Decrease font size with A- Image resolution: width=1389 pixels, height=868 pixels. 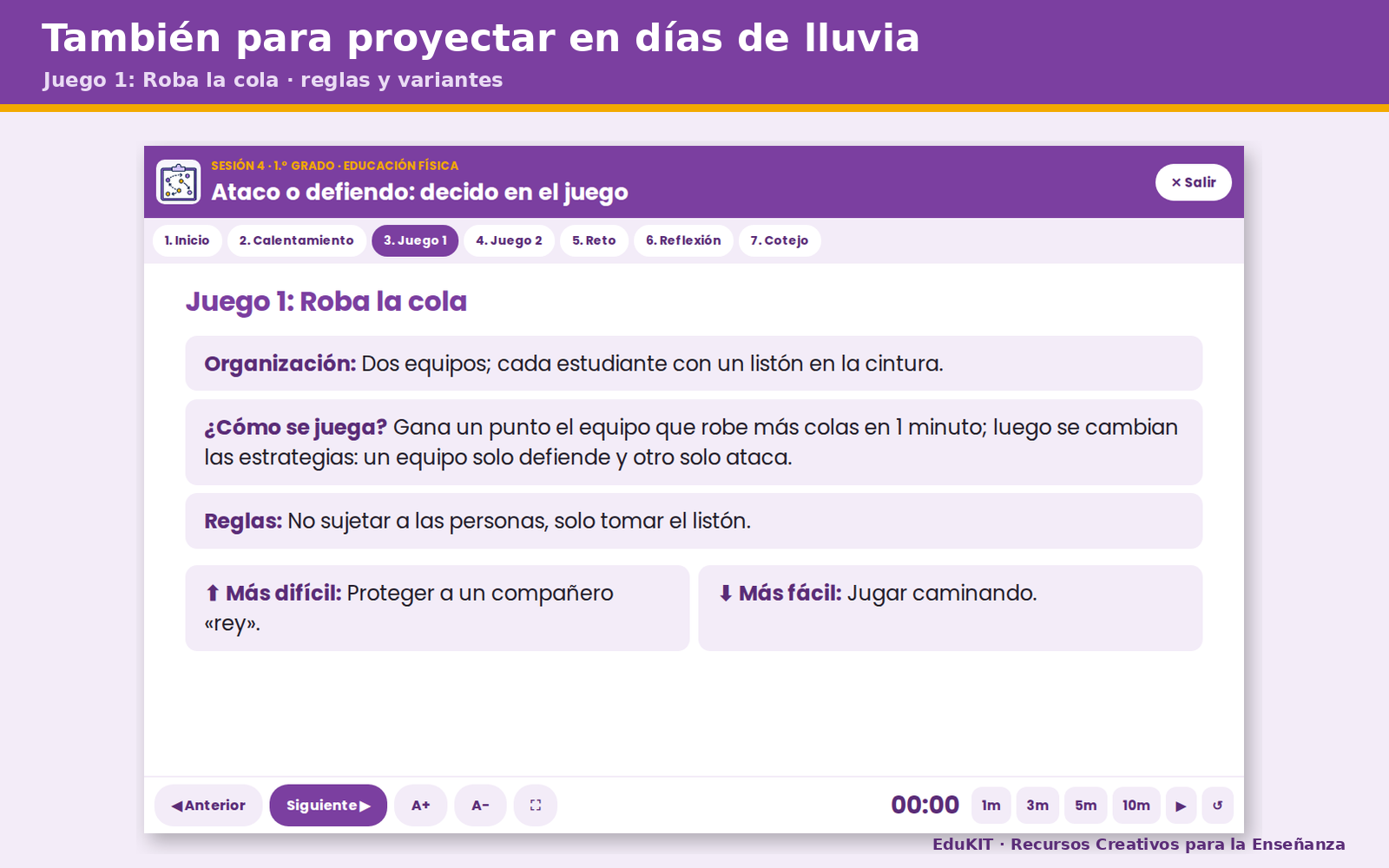[x=480, y=806]
